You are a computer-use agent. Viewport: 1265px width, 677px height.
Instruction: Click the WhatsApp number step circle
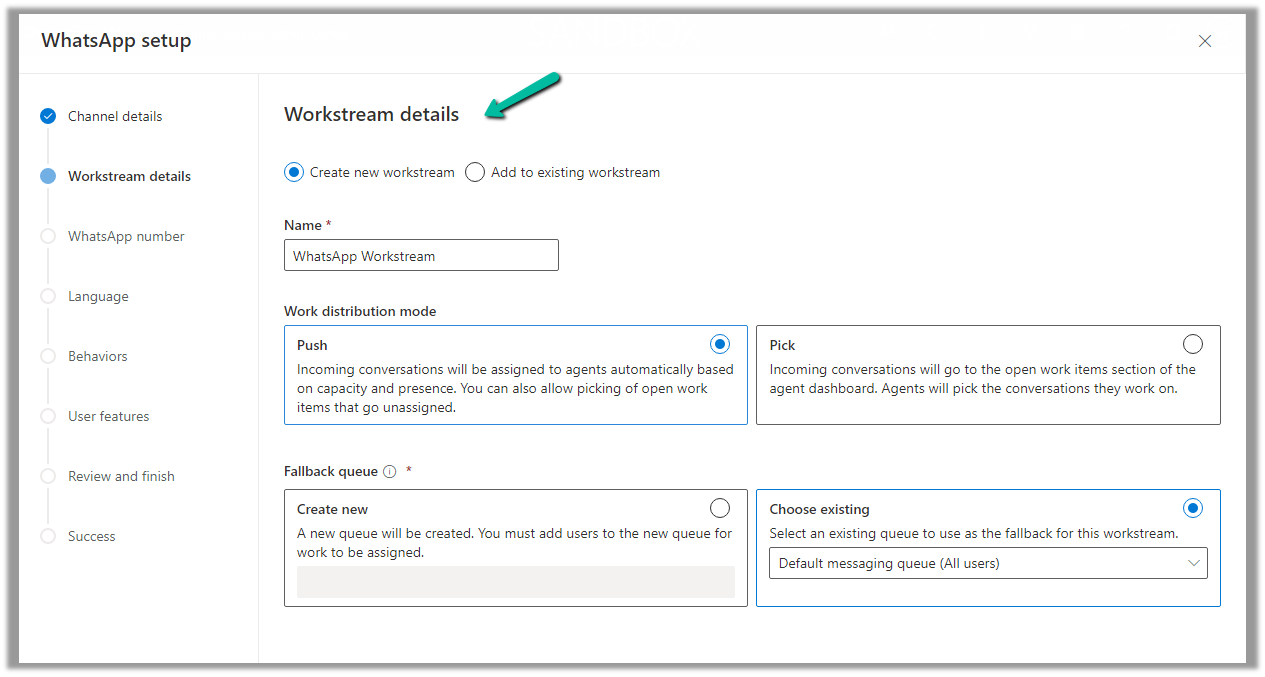[x=48, y=236]
